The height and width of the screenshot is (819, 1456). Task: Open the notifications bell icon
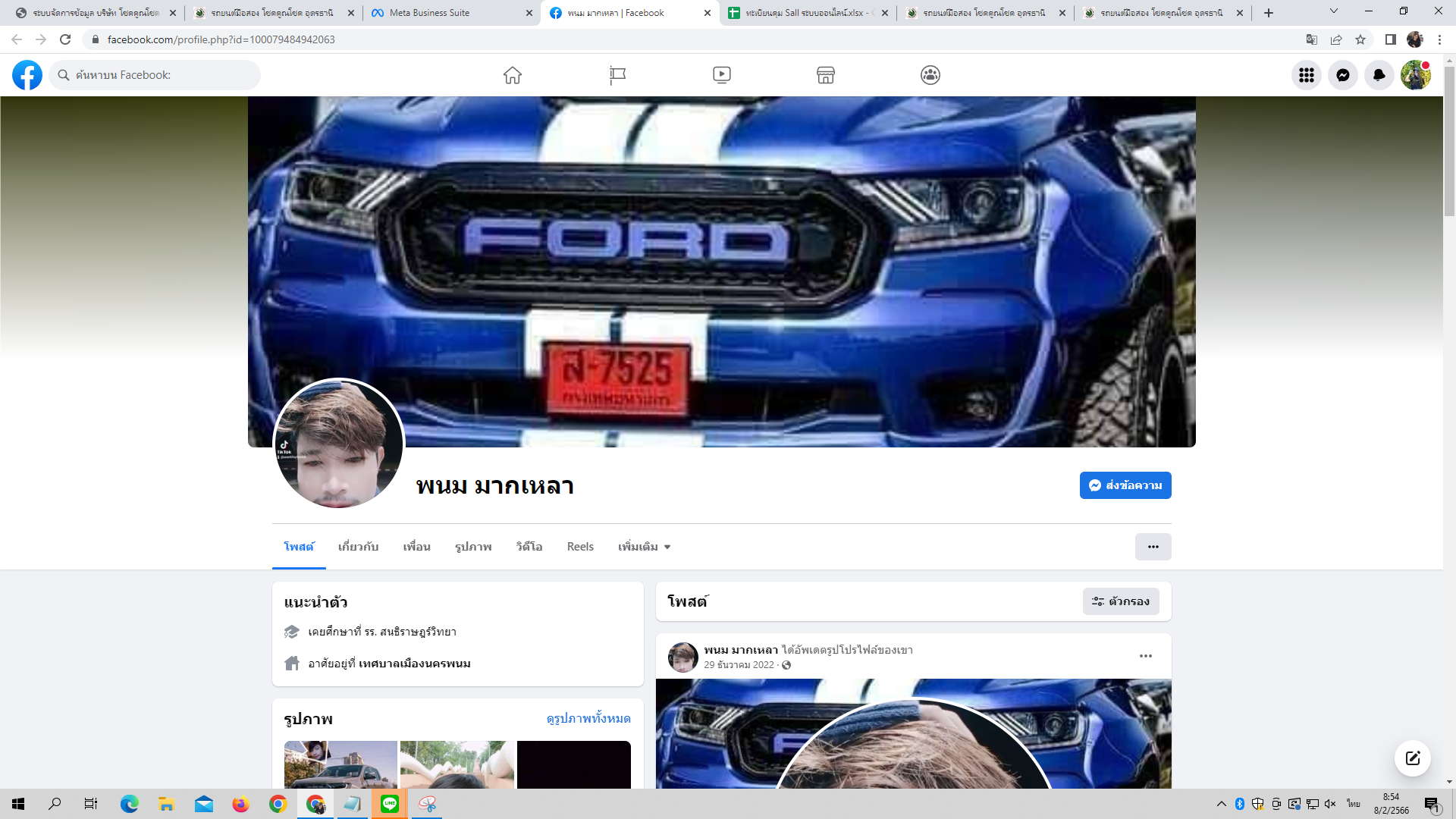[1379, 75]
